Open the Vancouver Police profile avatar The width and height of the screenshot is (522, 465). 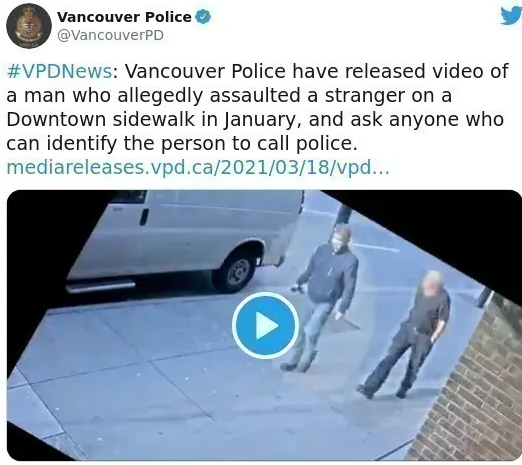coord(29,26)
